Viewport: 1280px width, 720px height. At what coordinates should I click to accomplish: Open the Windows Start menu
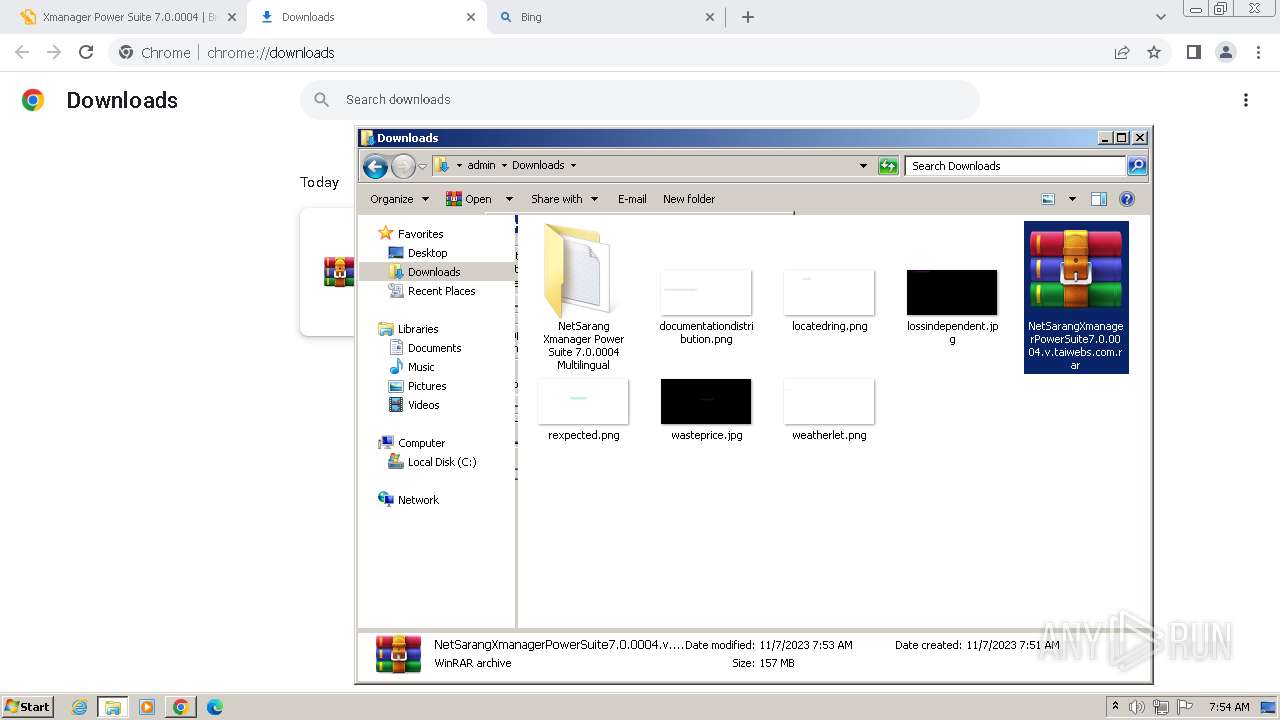[28, 707]
